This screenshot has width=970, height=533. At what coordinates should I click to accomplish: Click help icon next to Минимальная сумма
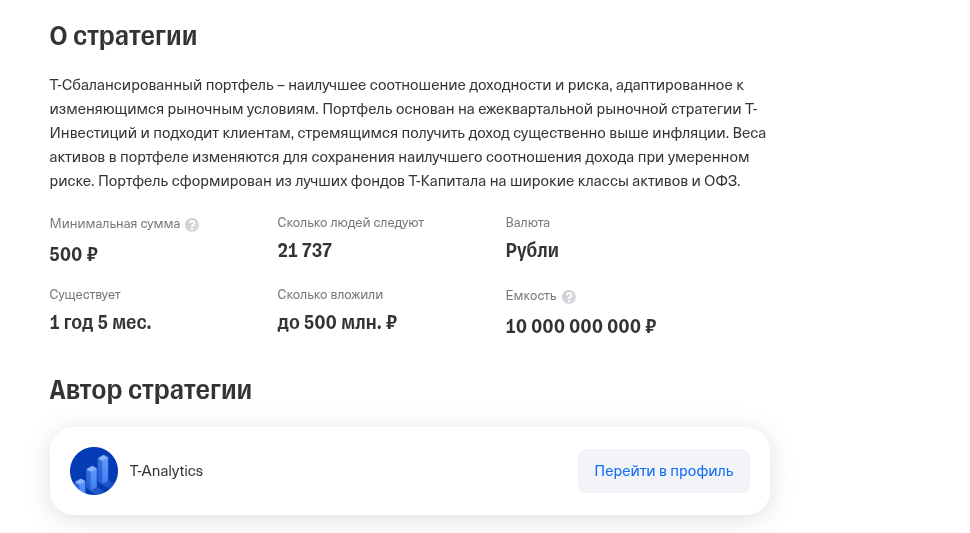(x=192, y=225)
